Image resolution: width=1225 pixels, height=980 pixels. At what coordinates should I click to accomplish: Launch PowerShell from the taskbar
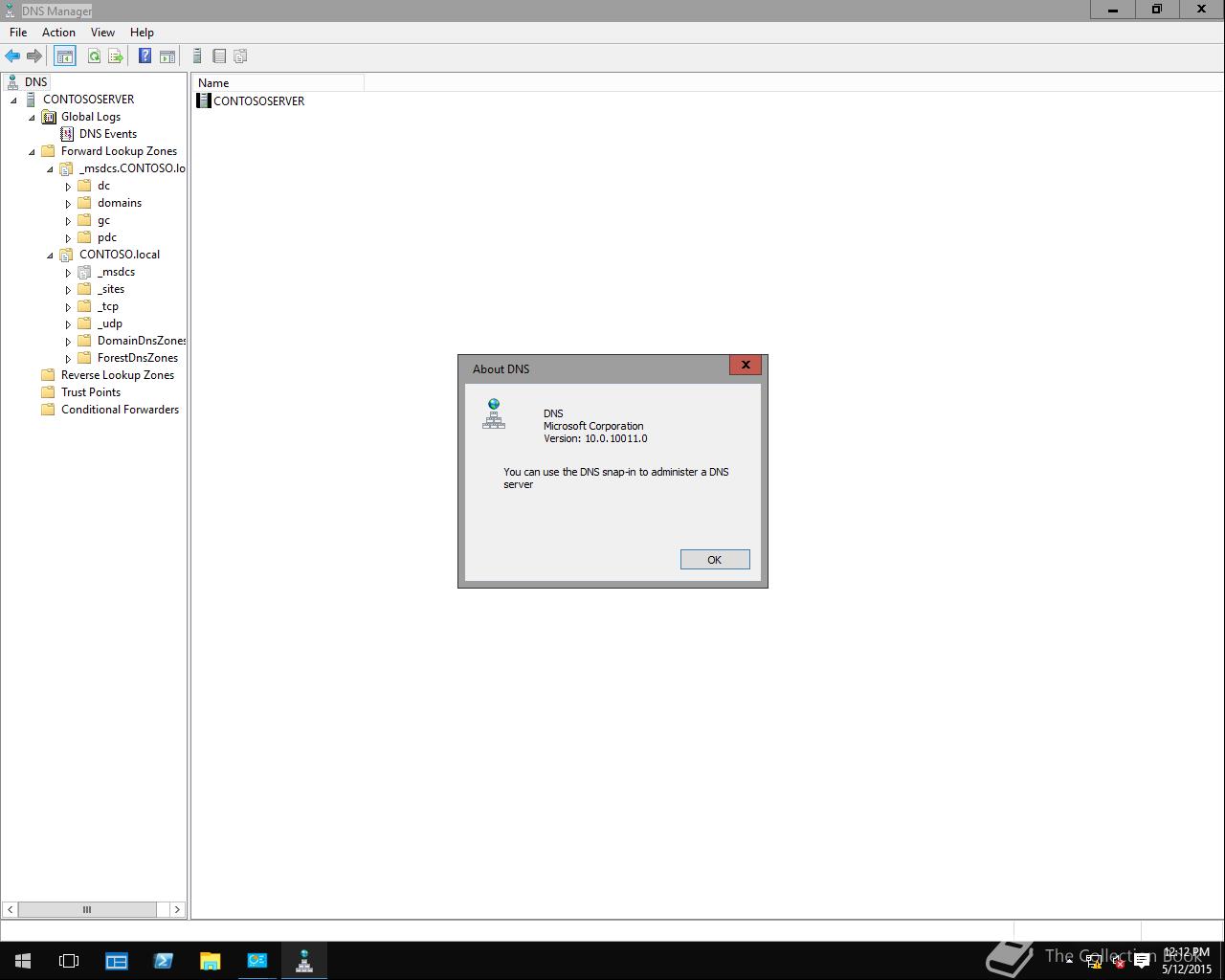click(163, 961)
